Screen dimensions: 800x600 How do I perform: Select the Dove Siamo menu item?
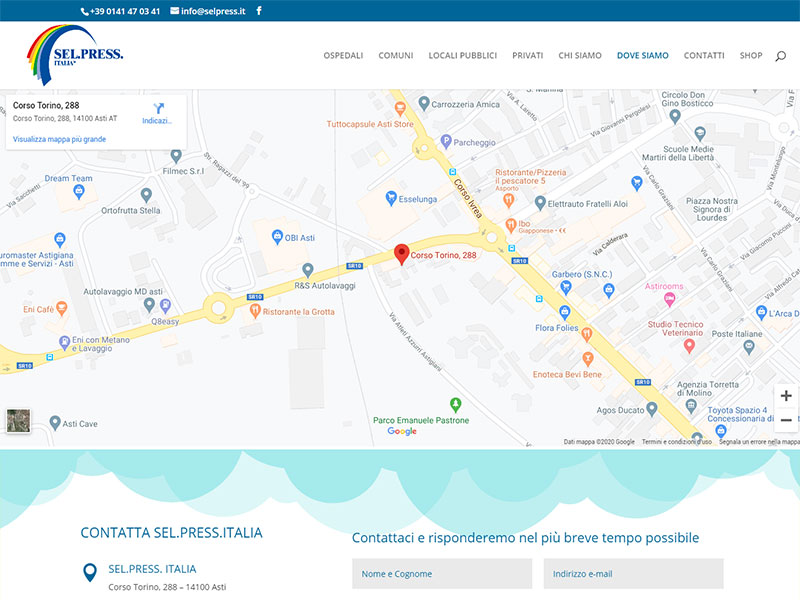643,56
